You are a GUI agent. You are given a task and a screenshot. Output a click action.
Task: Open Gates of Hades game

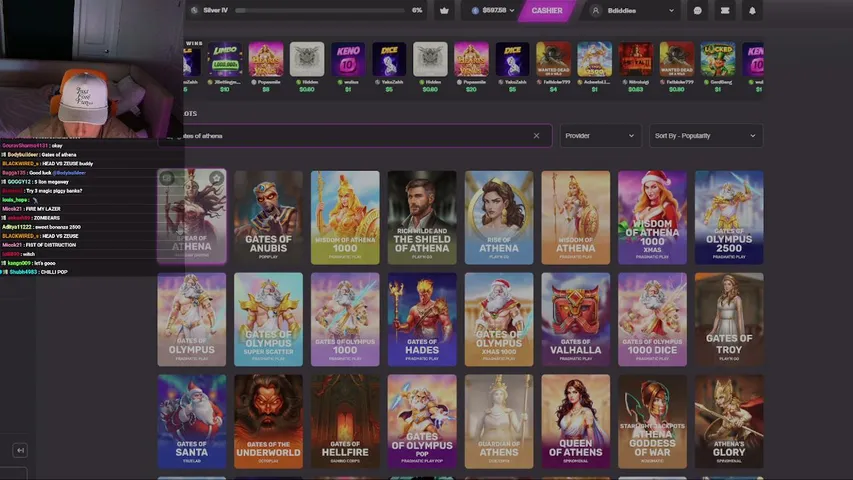tap(422, 319)
